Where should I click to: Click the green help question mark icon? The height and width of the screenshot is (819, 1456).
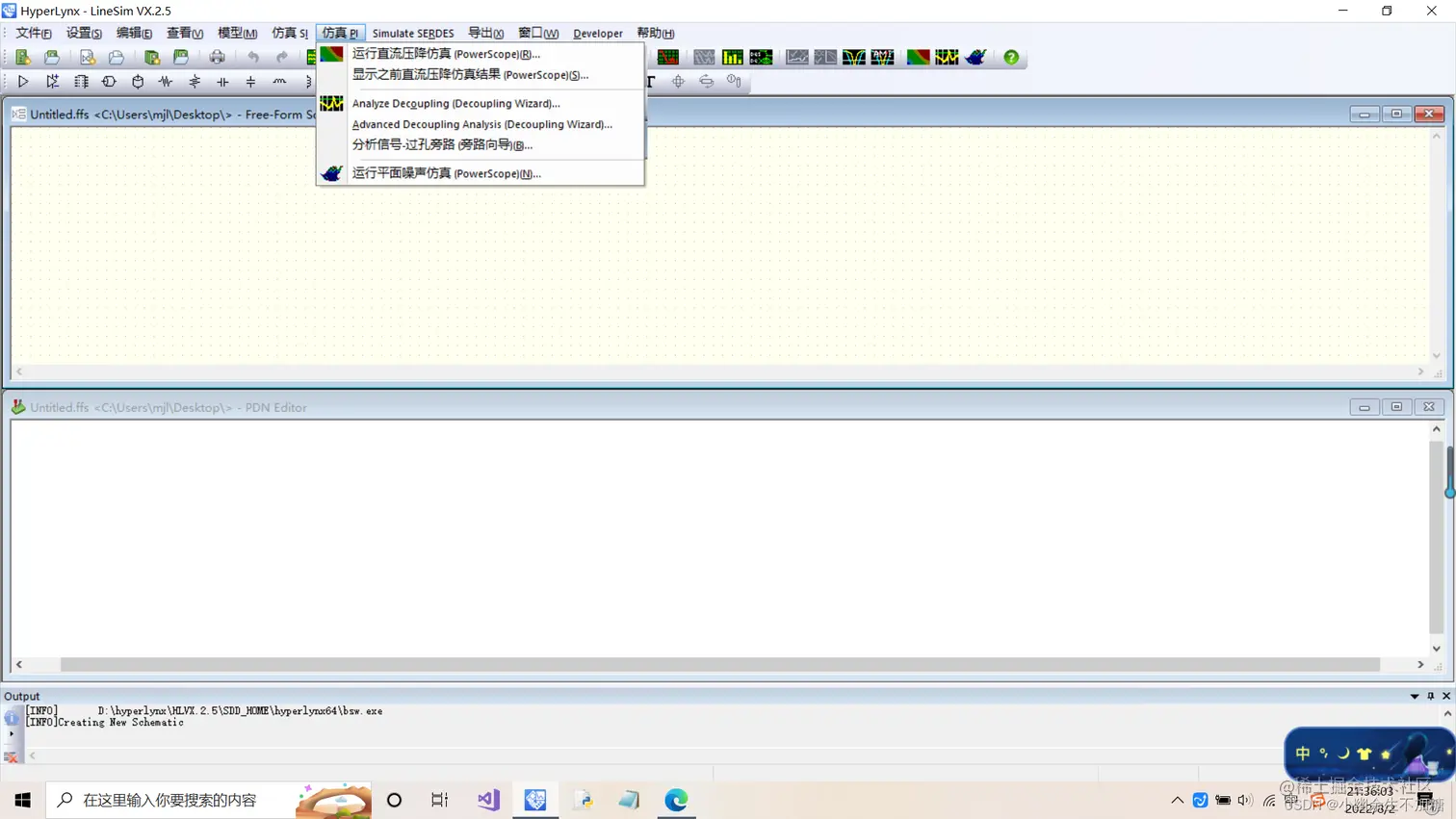(1011, 58)
